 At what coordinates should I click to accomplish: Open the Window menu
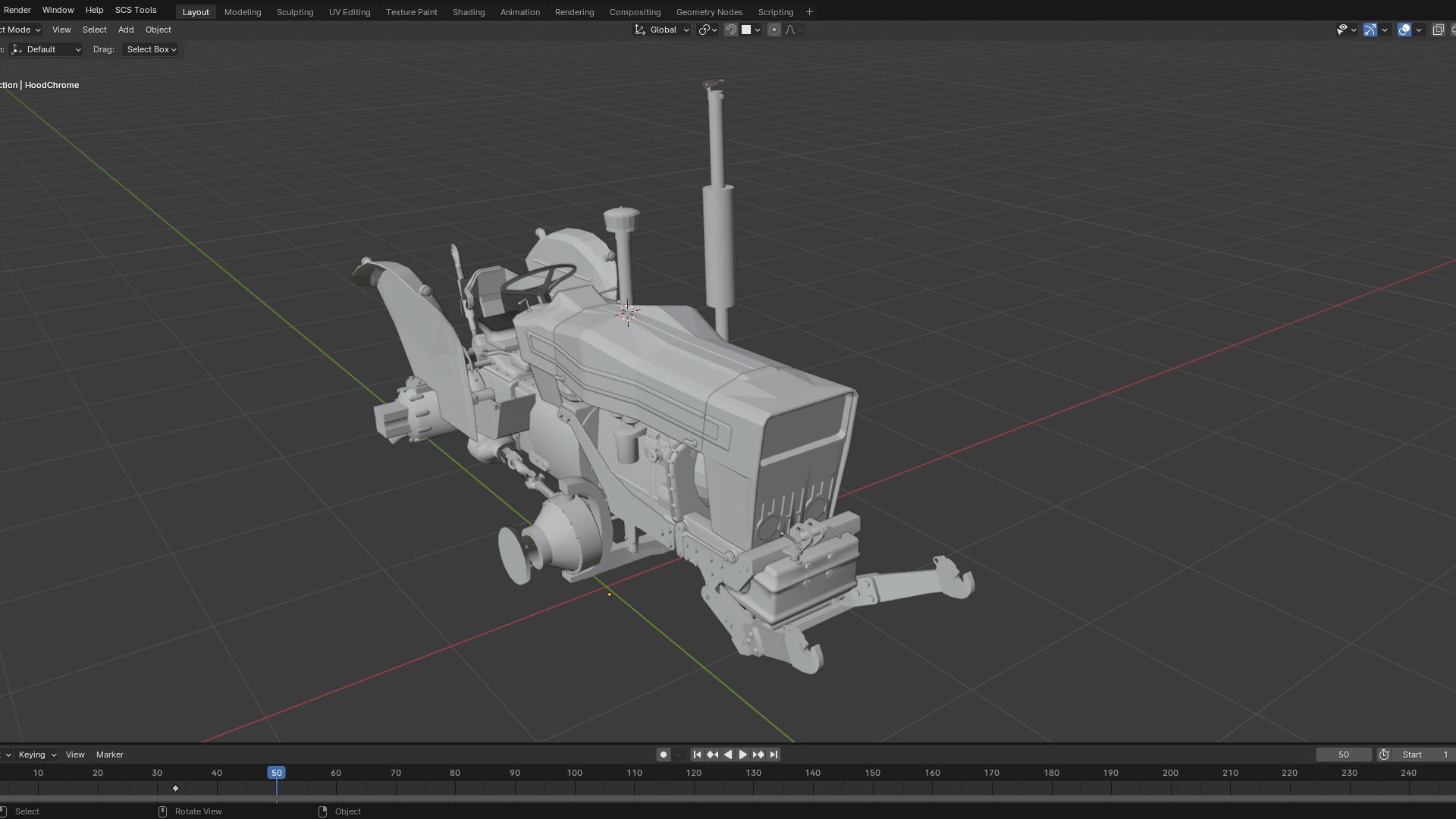[x=58, y=10]
